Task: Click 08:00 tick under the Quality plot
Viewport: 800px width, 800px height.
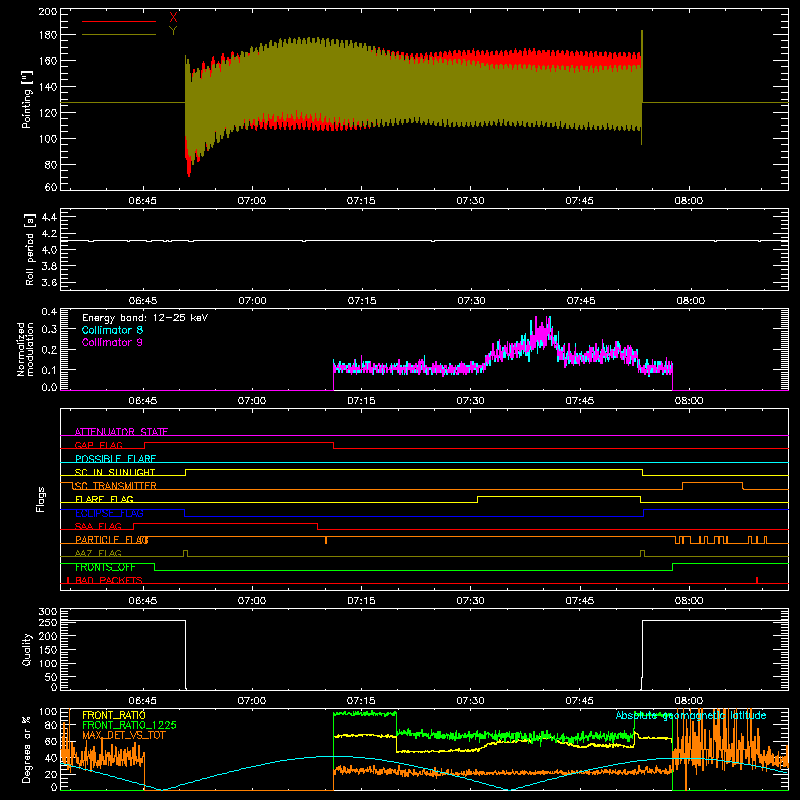Action: click(688, 701)
